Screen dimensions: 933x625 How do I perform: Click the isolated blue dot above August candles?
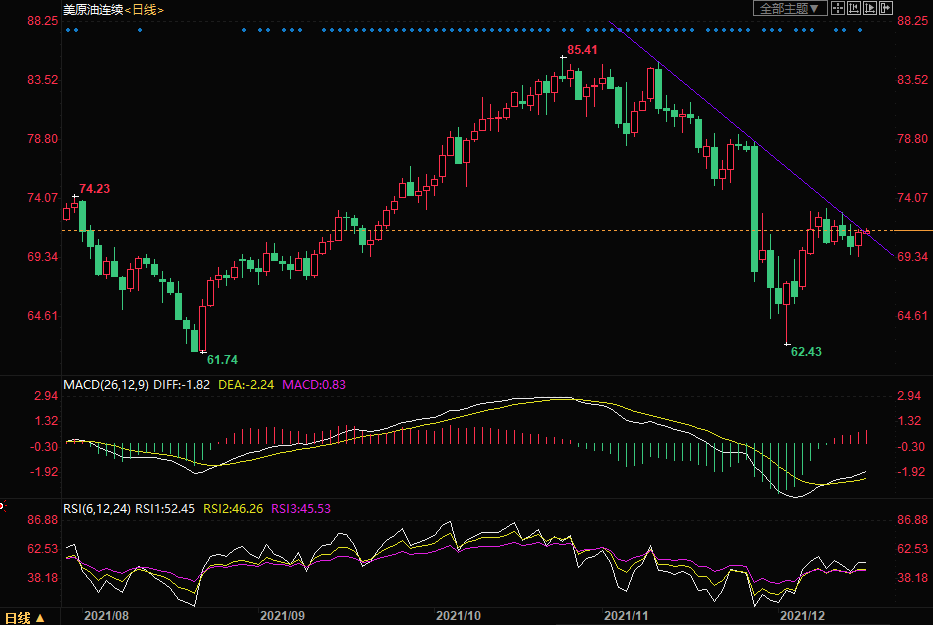[139, 30]
